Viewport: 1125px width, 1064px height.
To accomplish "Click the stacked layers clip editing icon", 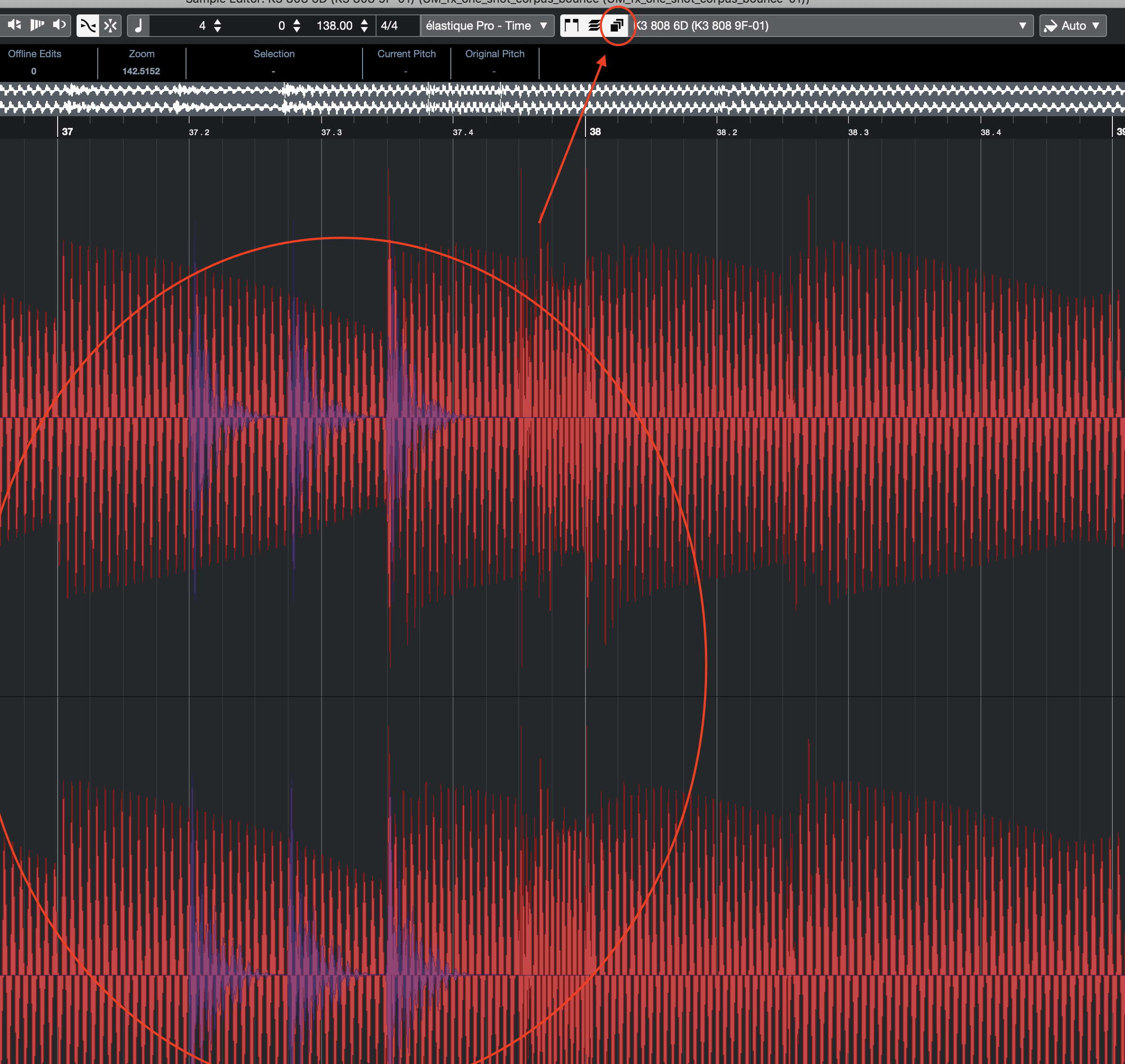I will click(x=594, y=26).
